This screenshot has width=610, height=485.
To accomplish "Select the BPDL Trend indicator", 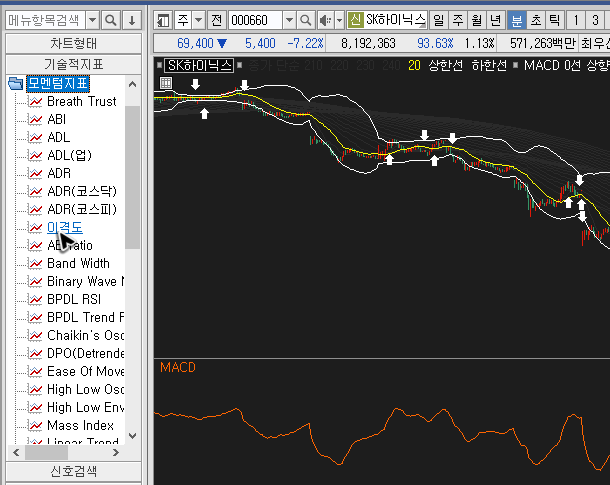I will 86,317.
